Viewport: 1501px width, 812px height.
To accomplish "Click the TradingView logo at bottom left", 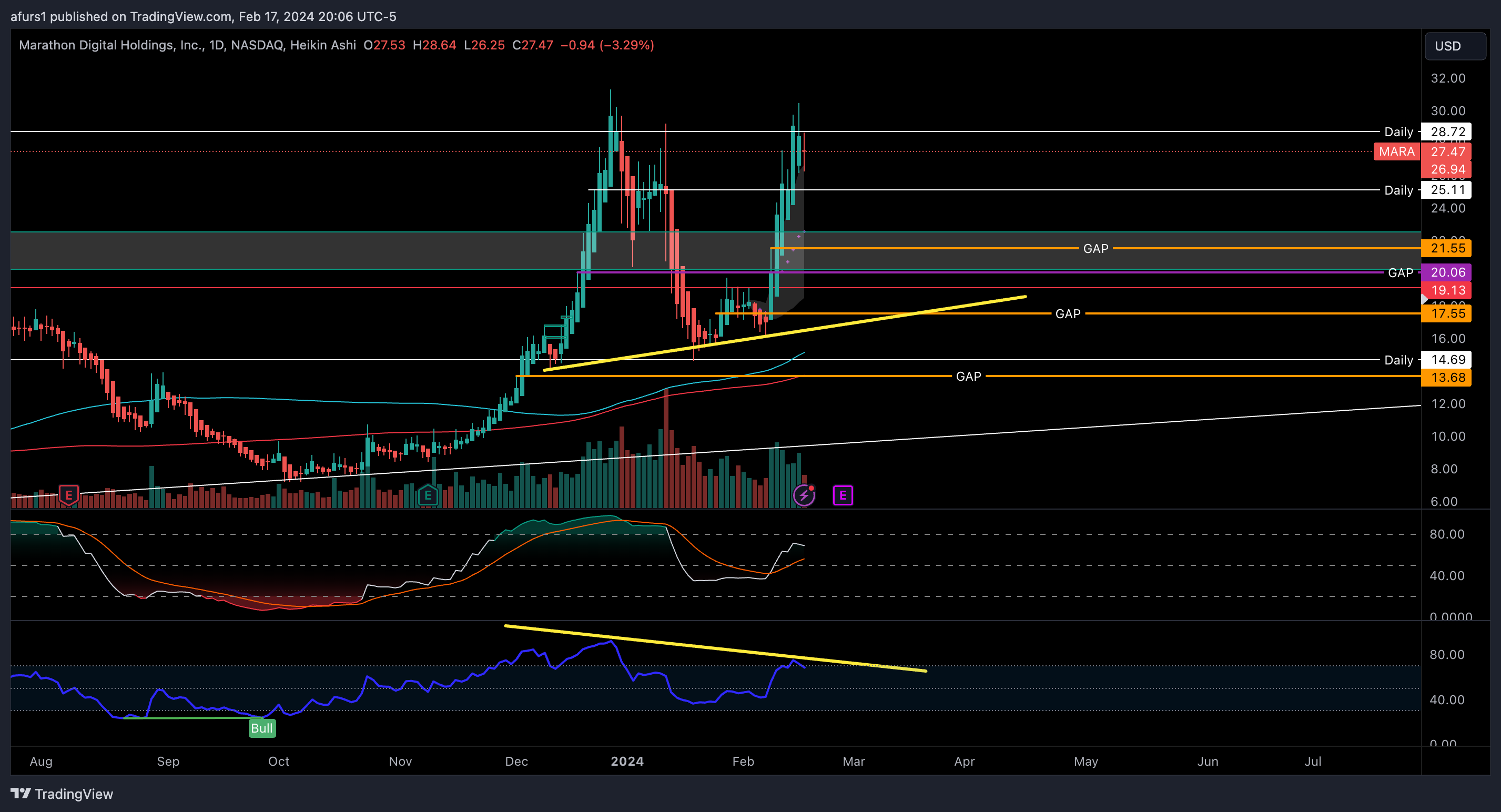I will pyautogui.click(x=62, y=794).
